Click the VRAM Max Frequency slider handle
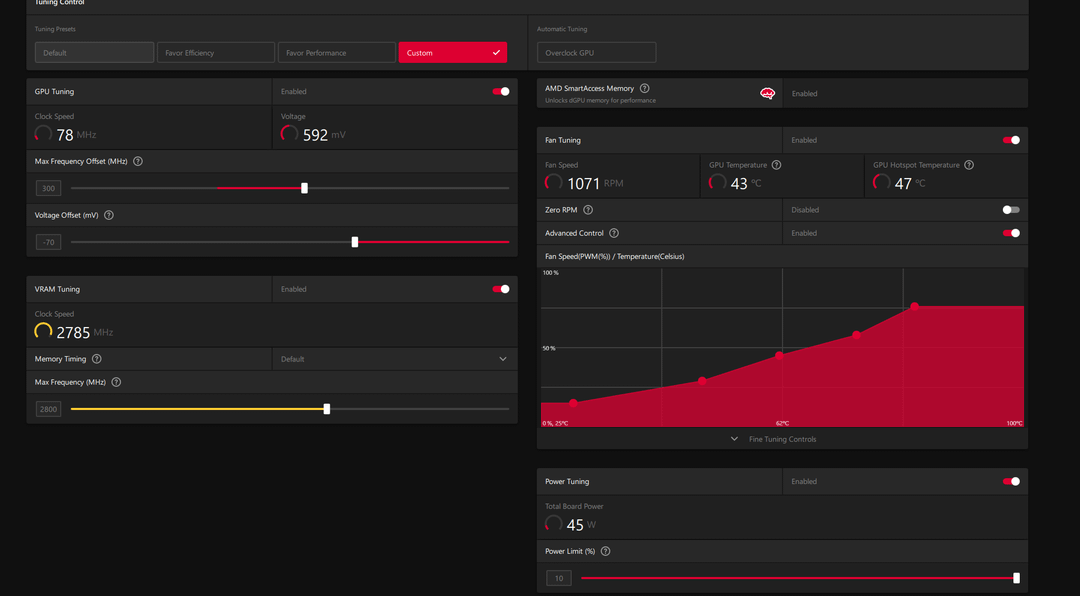1080x596 pixels. click(x=327, y=409)
